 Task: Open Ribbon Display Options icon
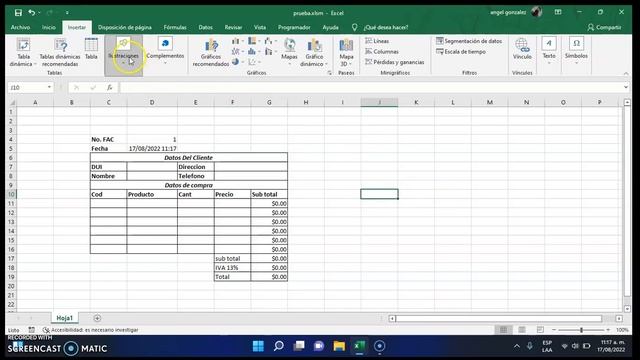[x=558, y=12]
